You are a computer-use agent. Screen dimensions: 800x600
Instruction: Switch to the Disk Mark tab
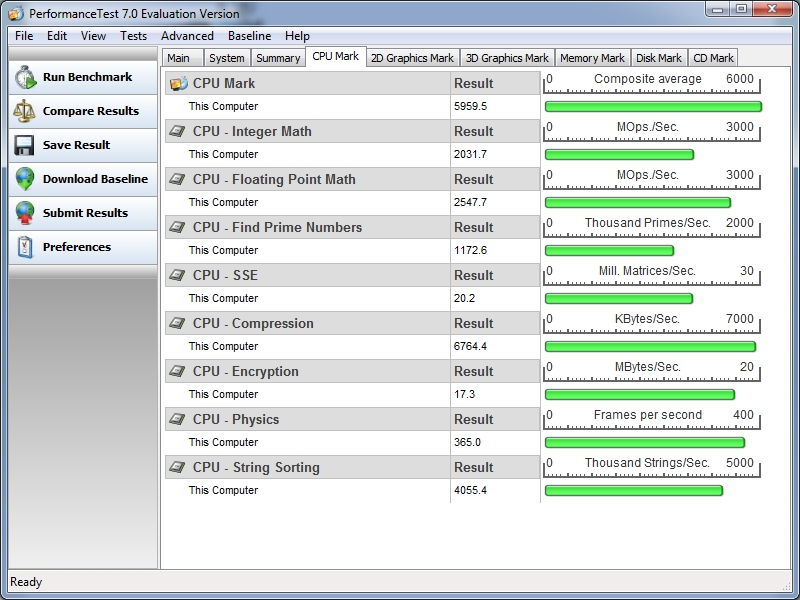[x=659, y=58]
